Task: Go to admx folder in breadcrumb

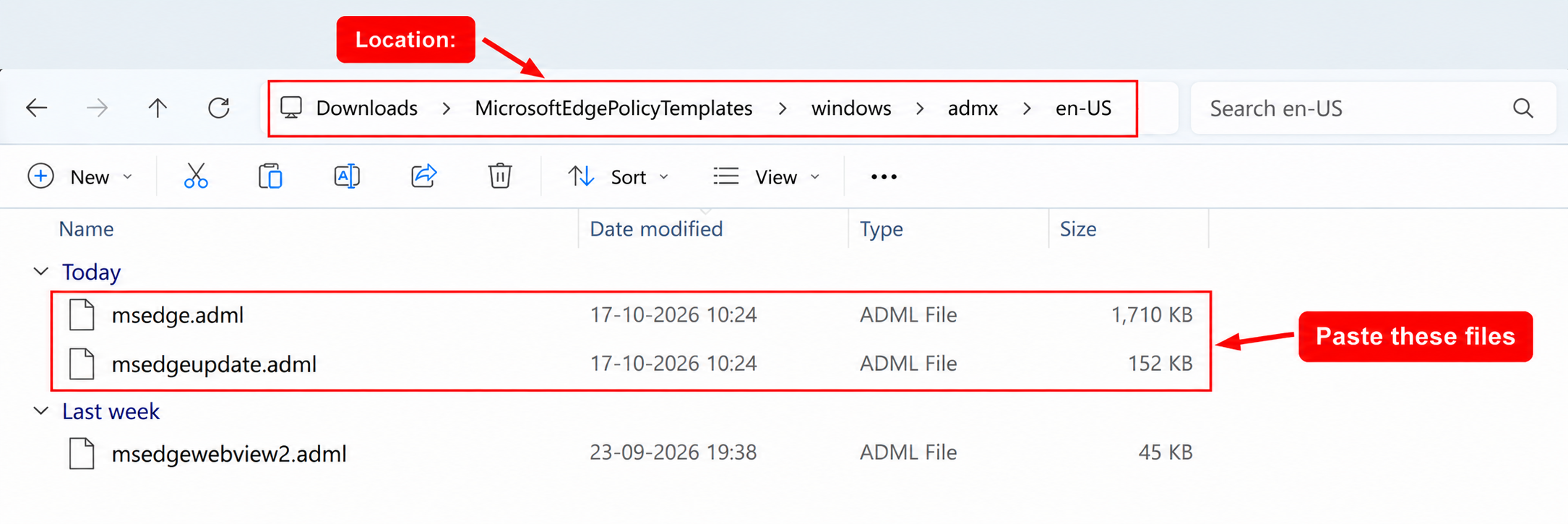Action: pyautogui.click(x=973, y=108)
